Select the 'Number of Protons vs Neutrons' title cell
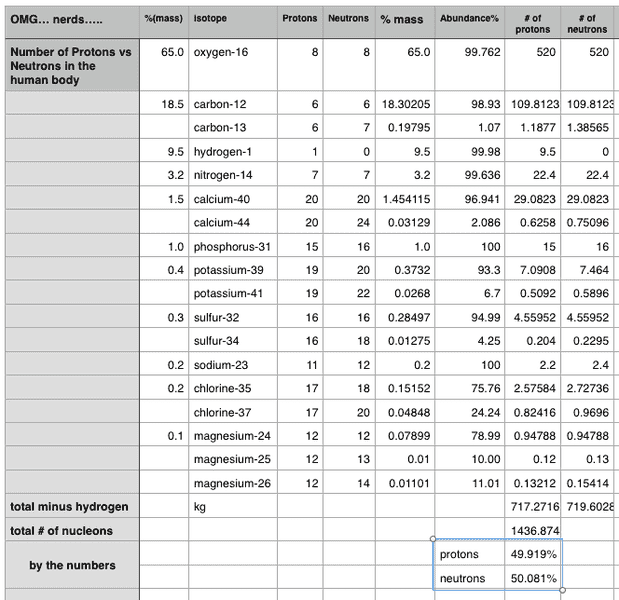 click(x=72, y=65)
